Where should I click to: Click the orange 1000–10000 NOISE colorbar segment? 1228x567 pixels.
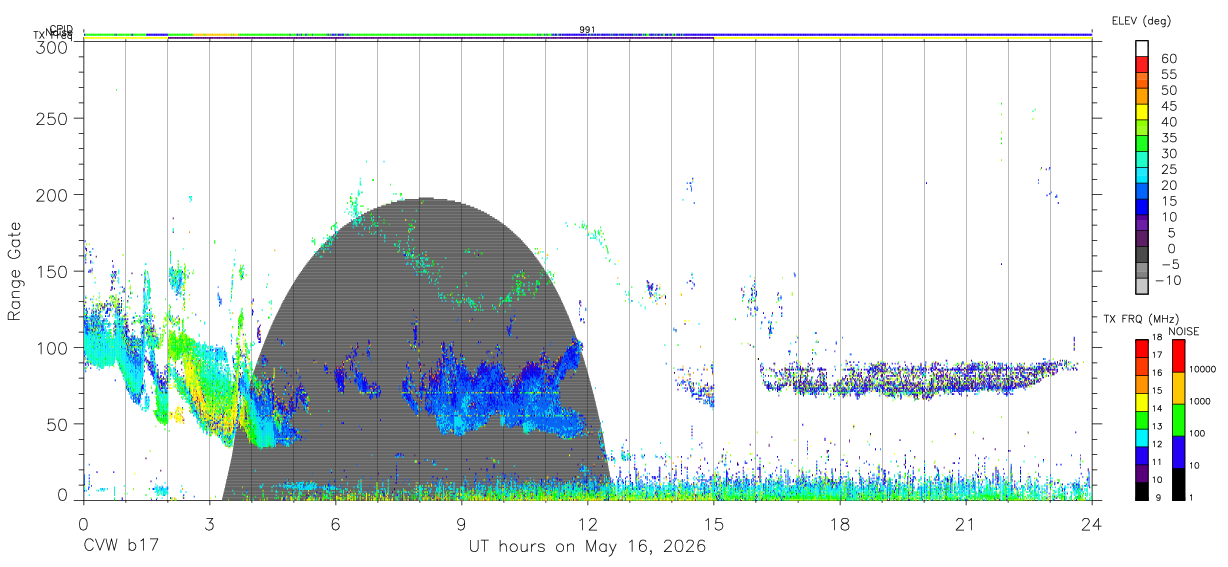click(1179, 387)
